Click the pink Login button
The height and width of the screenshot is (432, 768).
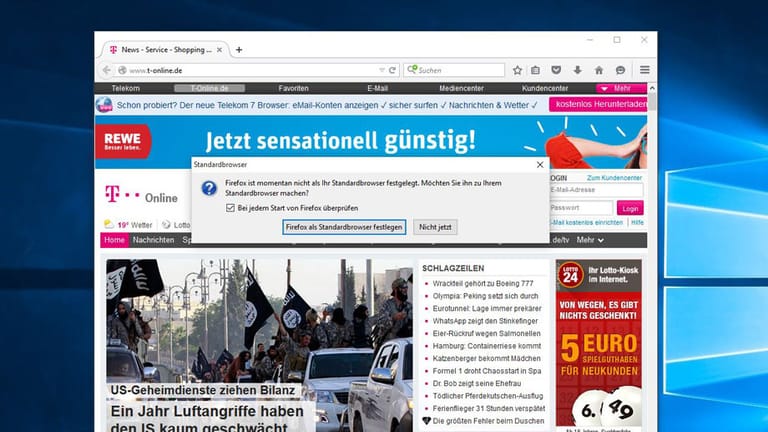[630, 208]
